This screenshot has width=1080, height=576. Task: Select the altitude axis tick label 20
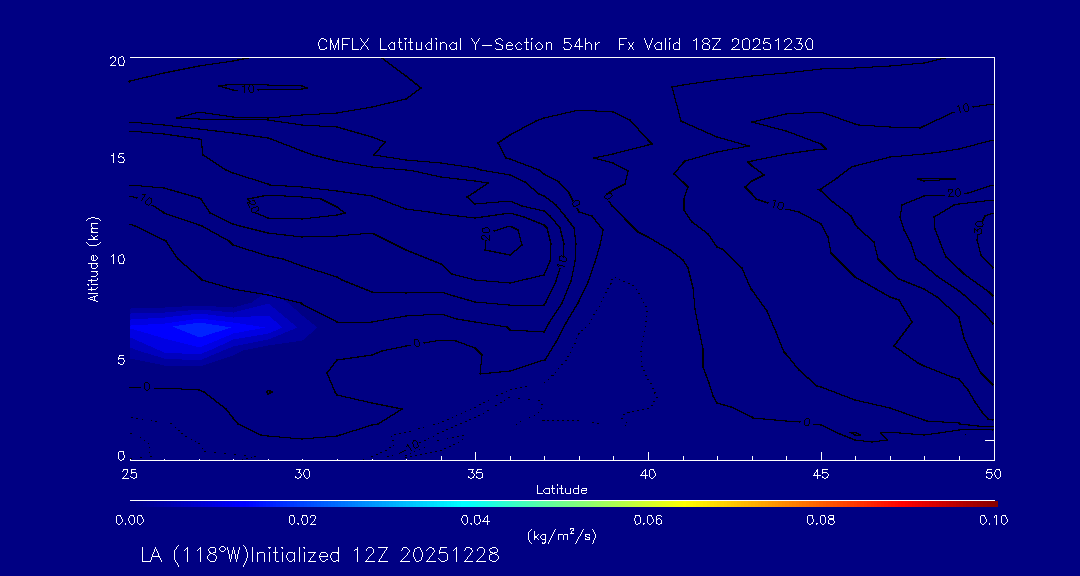(x=116, y=60)
